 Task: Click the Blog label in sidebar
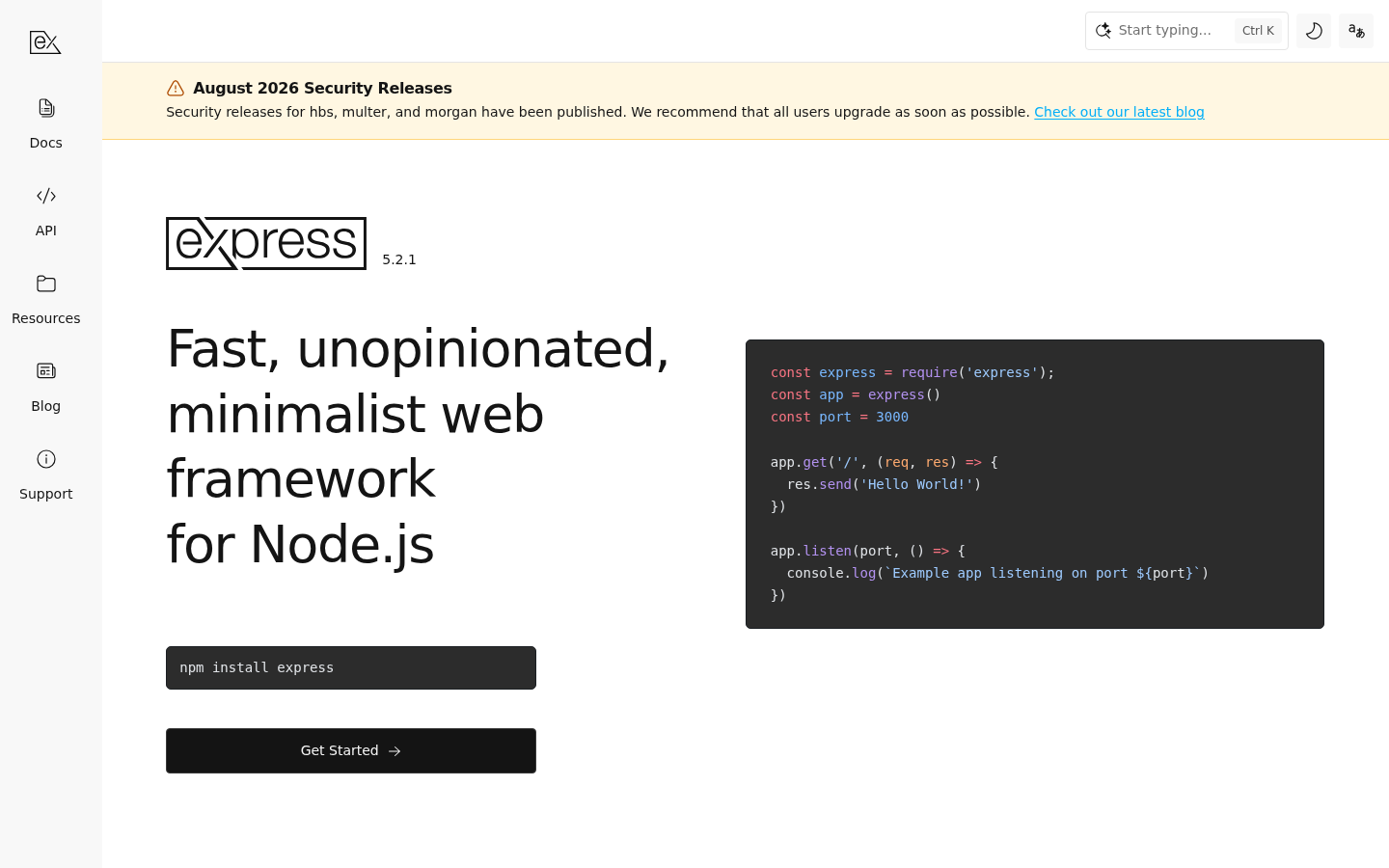[46, 406]
